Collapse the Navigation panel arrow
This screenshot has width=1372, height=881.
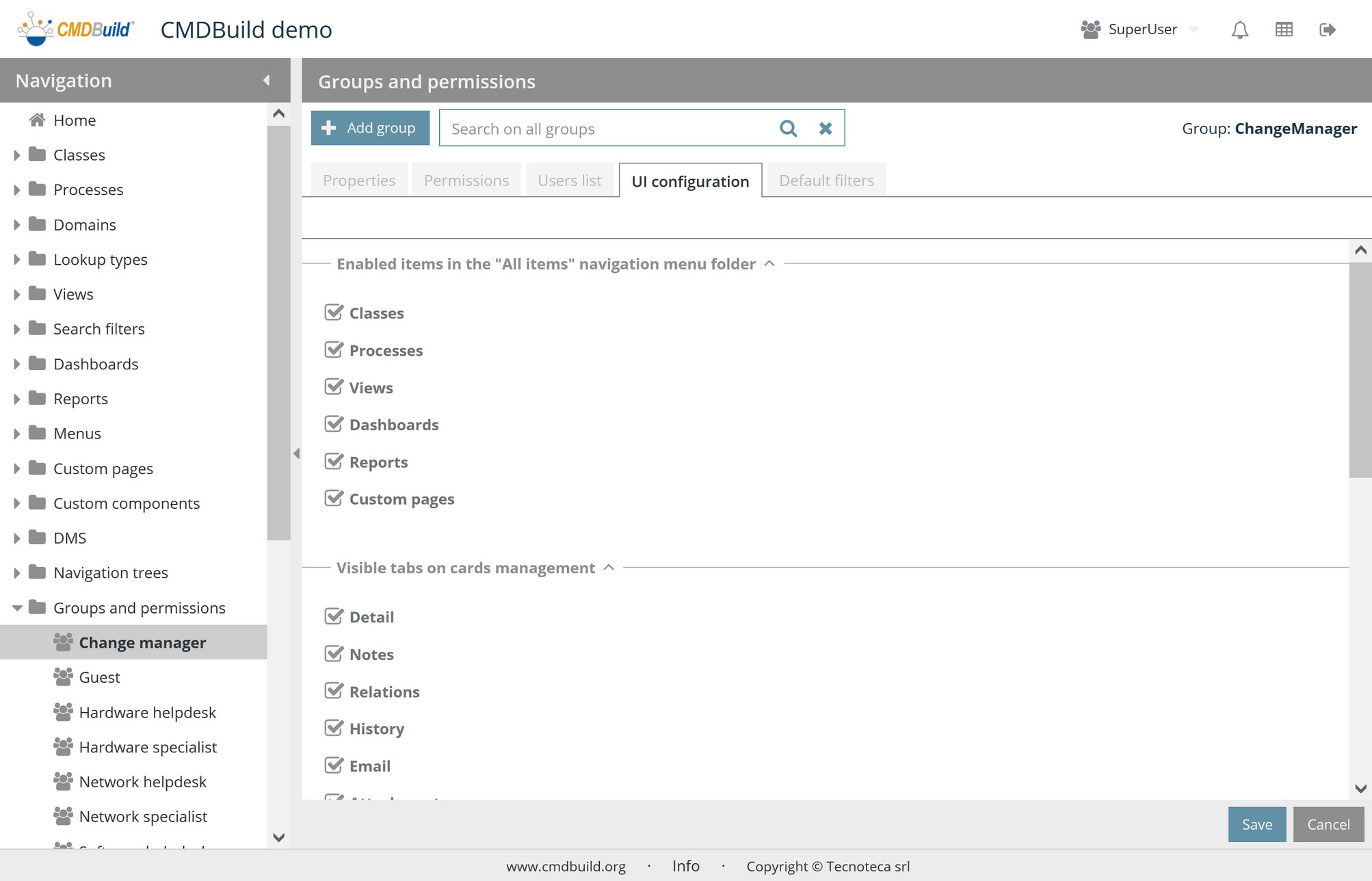point(267,81)
